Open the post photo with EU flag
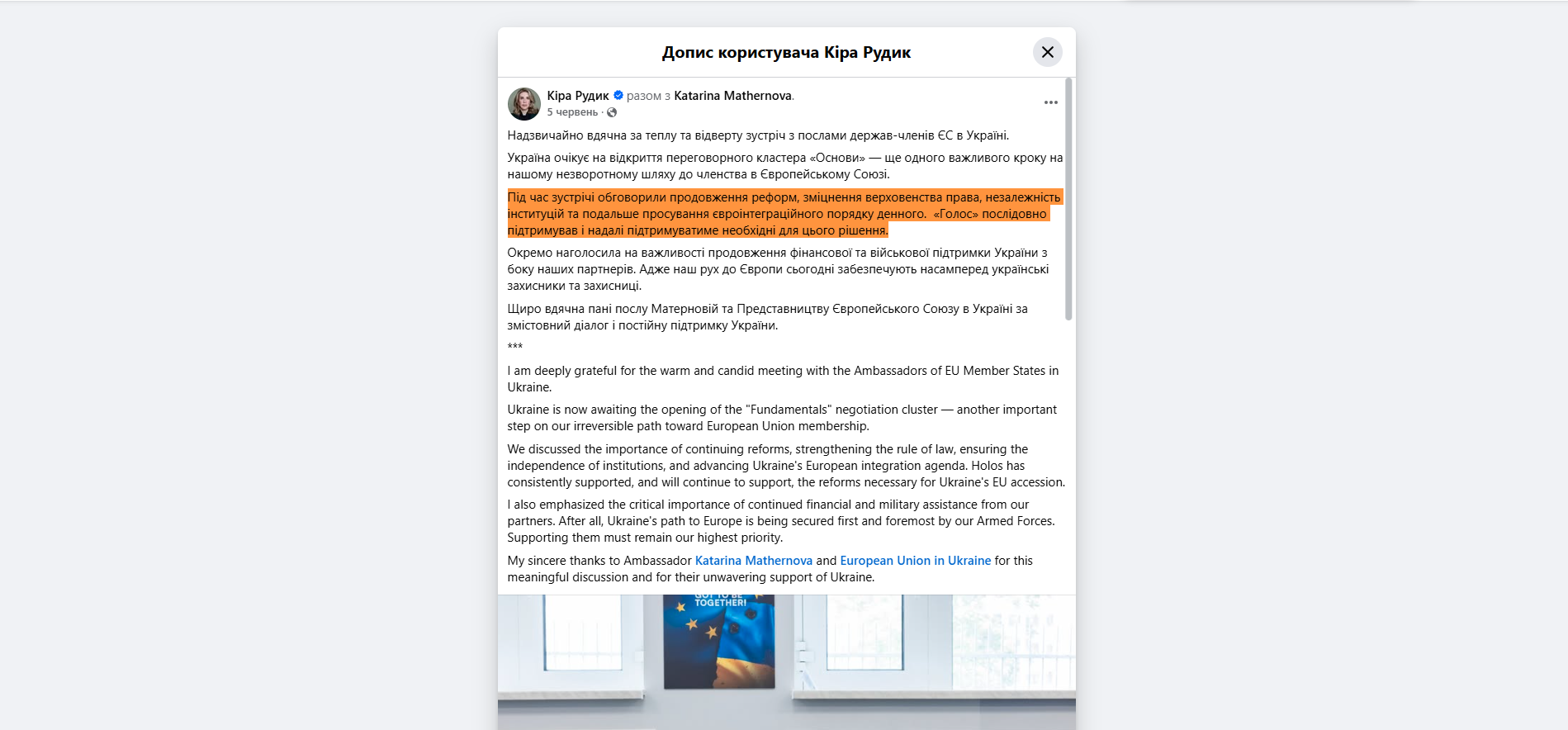The width and height of the screenshot is (1568, 730). [x=786, y=662]
